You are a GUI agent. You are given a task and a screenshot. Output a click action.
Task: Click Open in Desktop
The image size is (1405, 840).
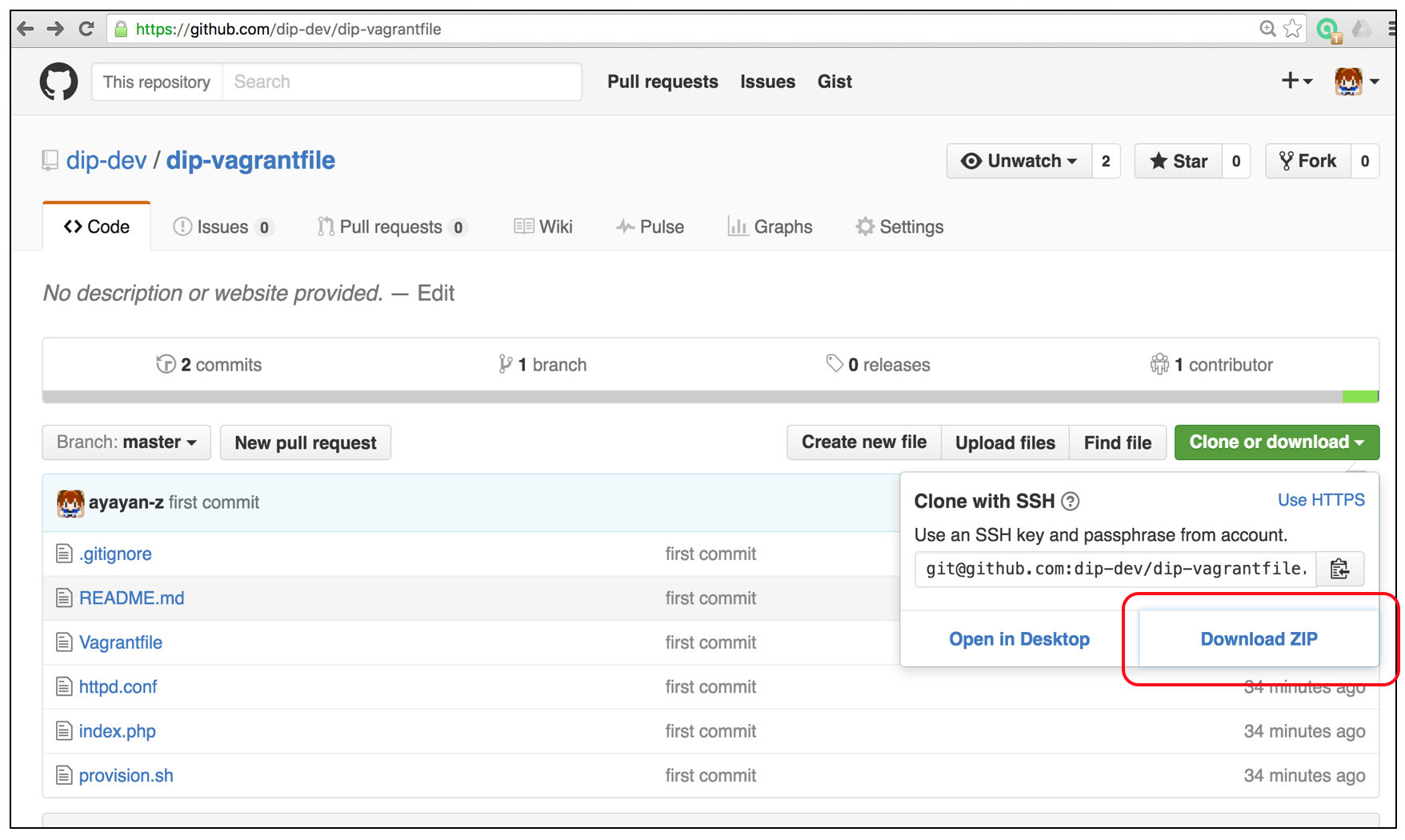(1019, 639)
